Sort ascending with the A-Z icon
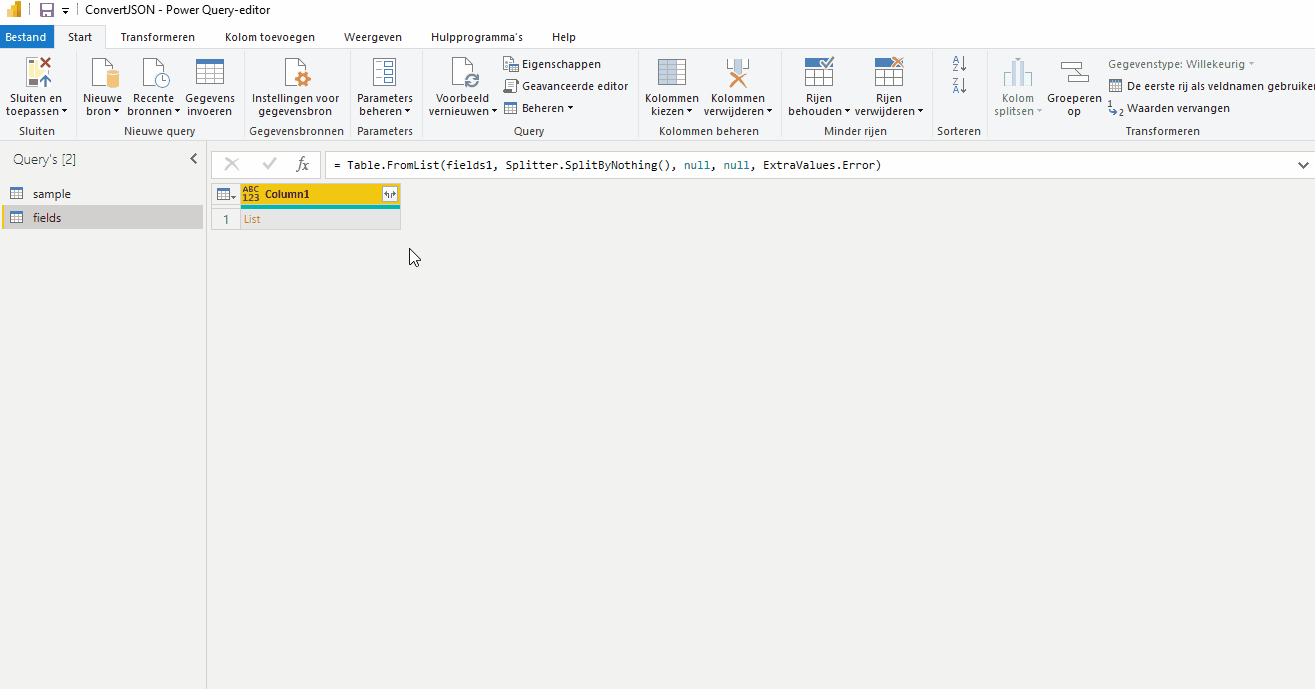This screenshot has width=1315, height=689. click(x=960, y=64)
